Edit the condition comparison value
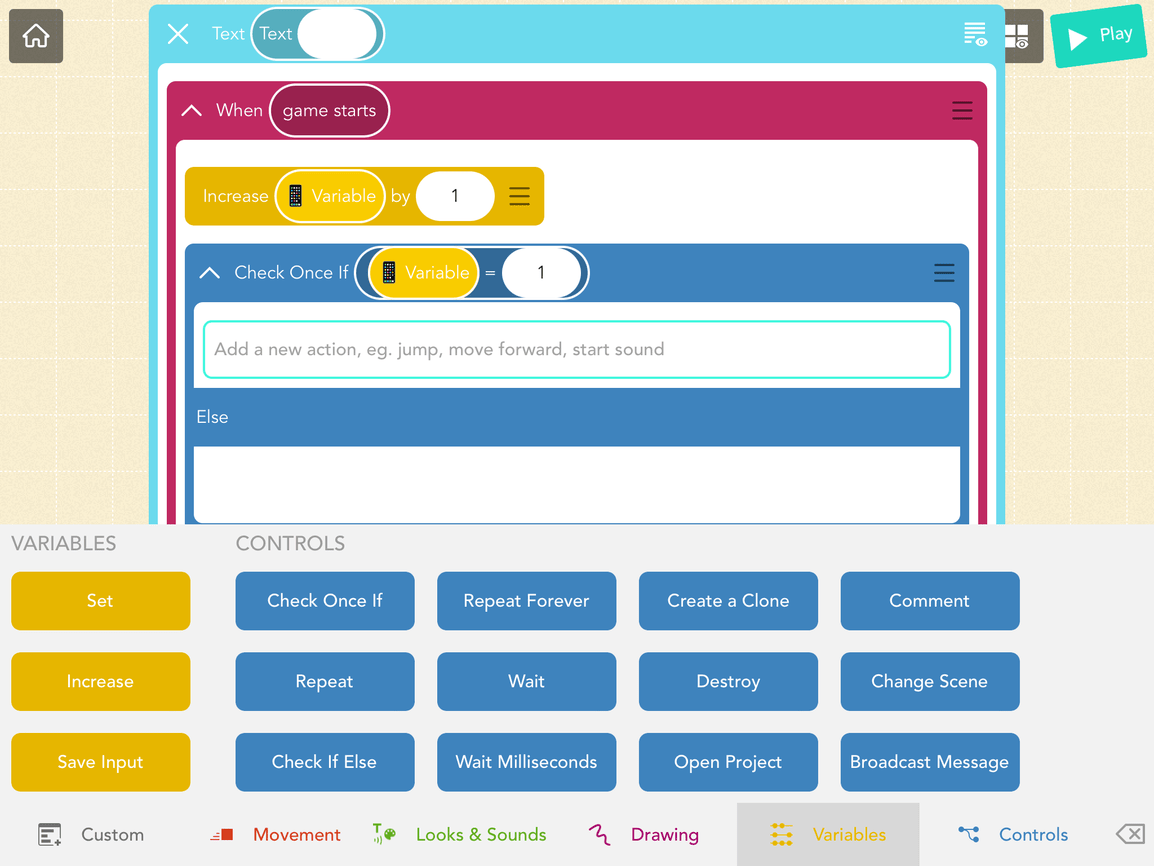Viewport: 1154px width, 866px height. (x=541, y=273)
